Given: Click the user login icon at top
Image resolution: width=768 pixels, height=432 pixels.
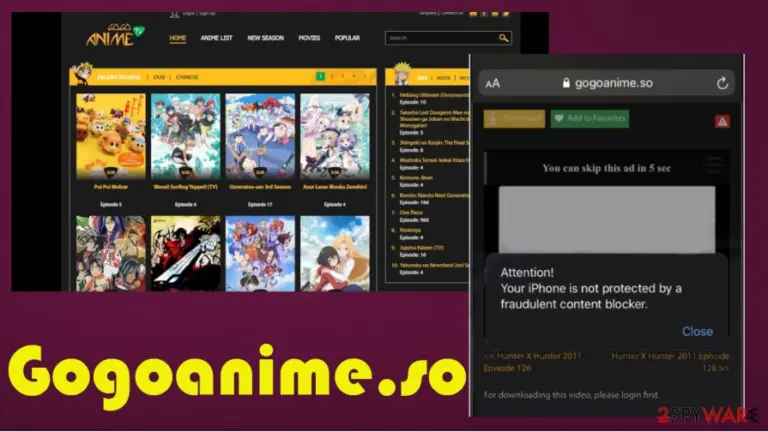Looking at the screenshot, I should point(174,14).
